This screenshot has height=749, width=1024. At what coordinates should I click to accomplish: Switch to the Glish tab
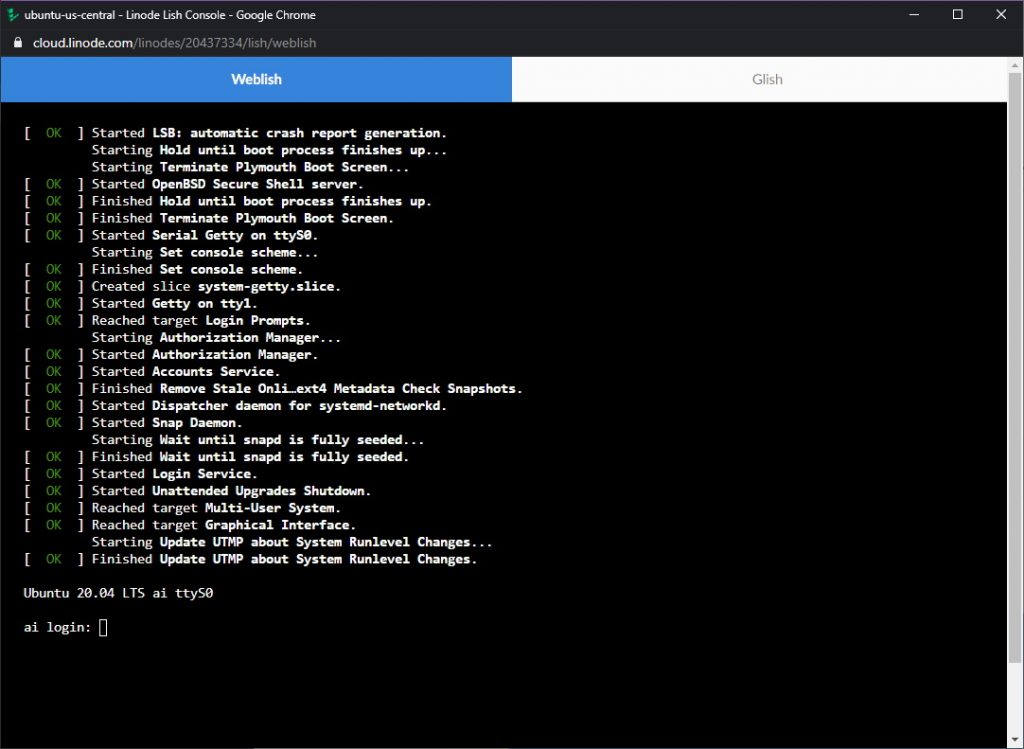point(760,79)
